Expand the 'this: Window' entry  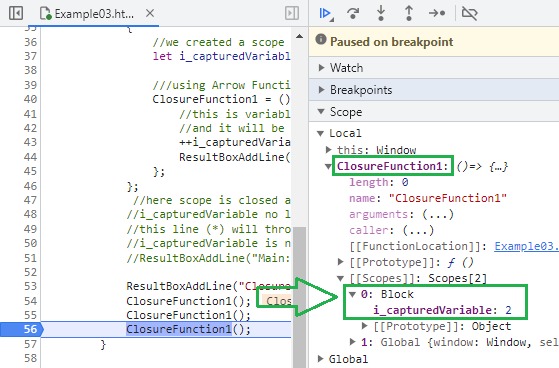click(x=329, y=150)
